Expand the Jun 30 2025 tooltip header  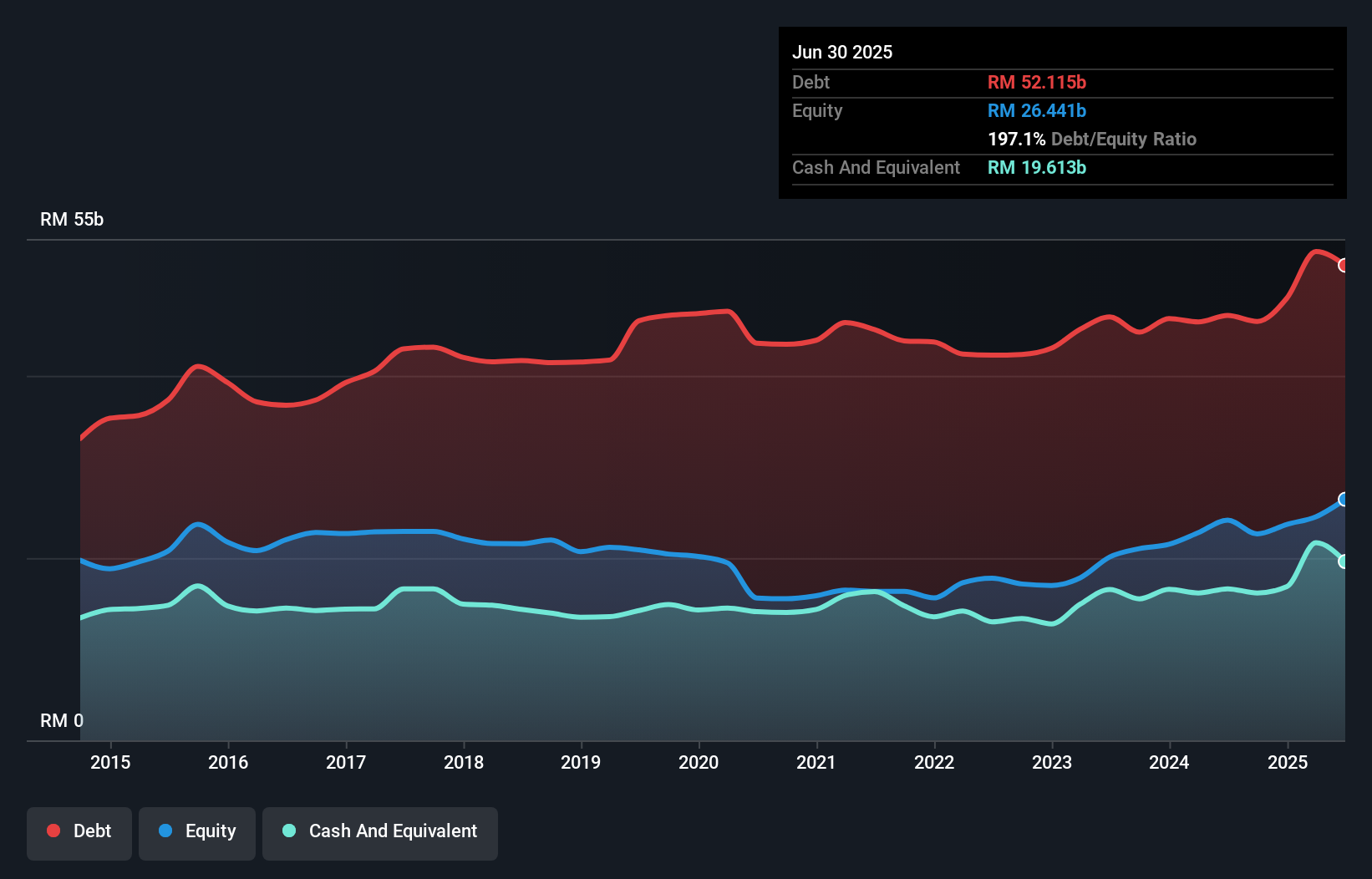tap(841, 52)
